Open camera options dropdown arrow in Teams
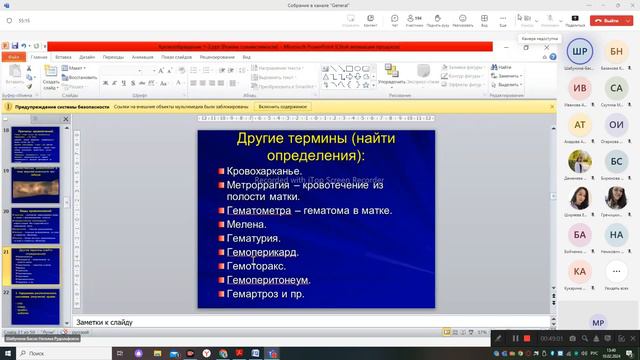Screen dimensions: 640x360 [x=536, y=20]
